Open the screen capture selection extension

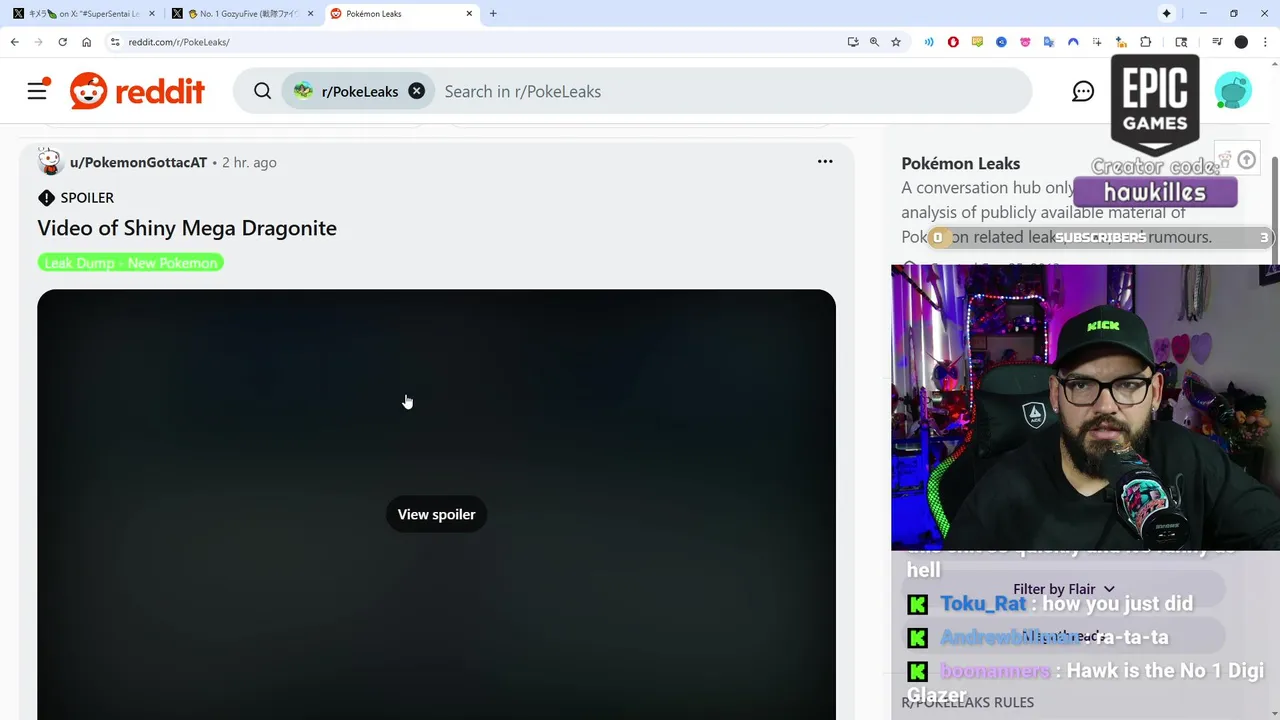coord(1097,42)
